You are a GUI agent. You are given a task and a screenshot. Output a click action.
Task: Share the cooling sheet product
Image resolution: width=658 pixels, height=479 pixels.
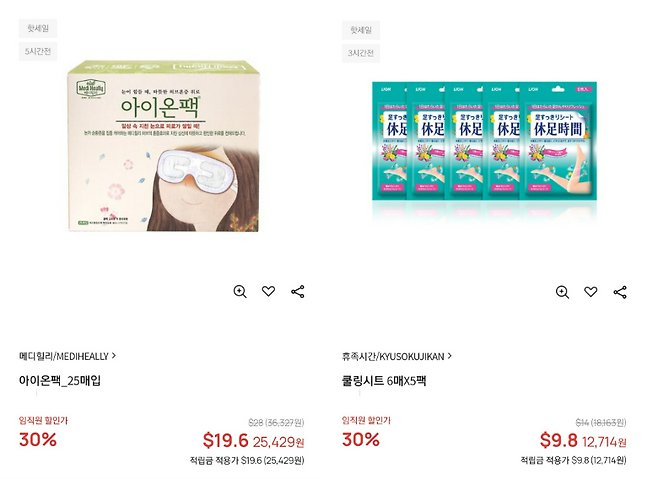(620, 292)
